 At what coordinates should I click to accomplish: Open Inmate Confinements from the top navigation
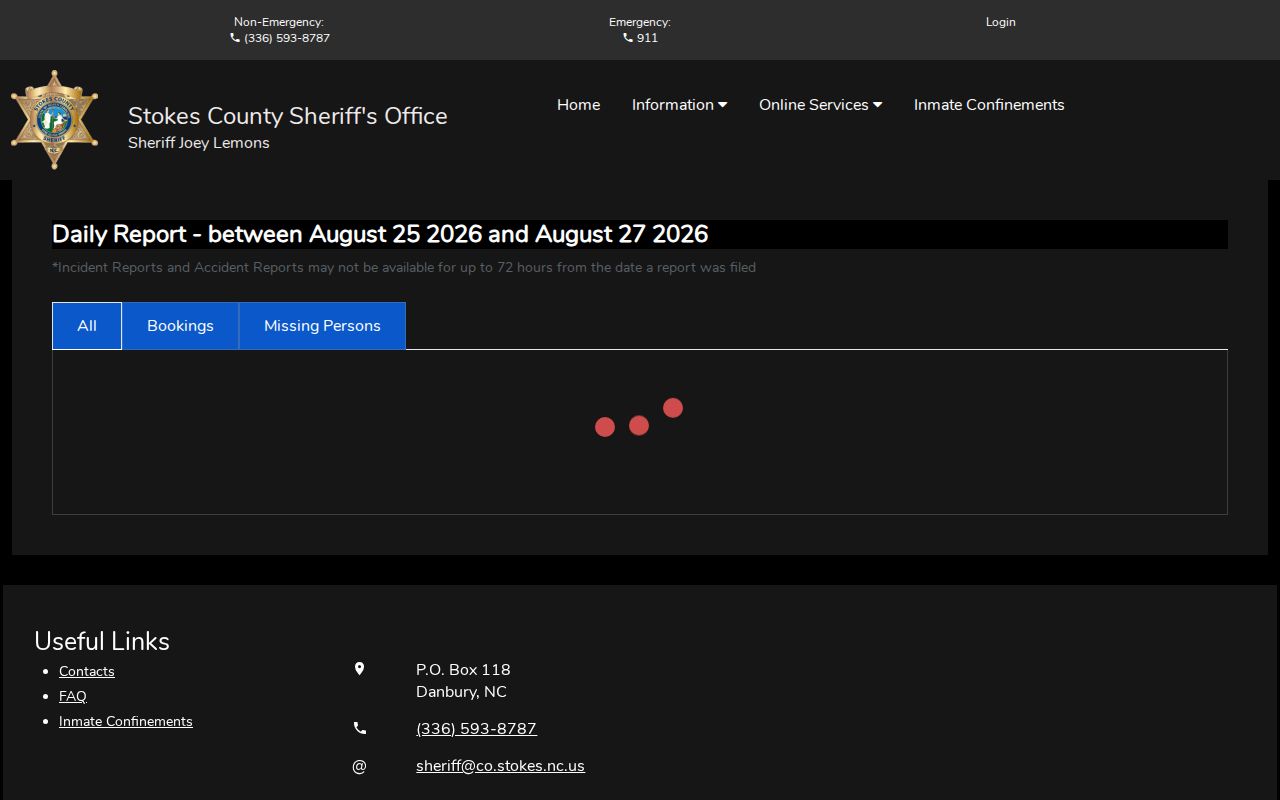(x=989, y=105)
